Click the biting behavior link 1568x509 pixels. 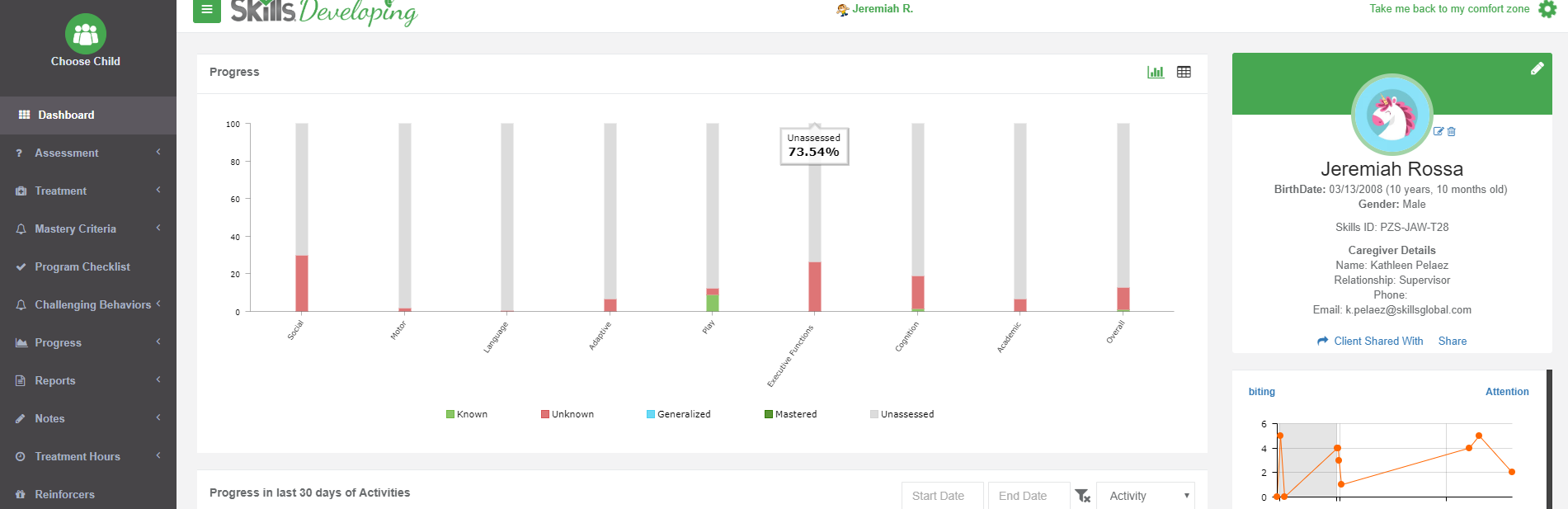(x=1261, y=392)
